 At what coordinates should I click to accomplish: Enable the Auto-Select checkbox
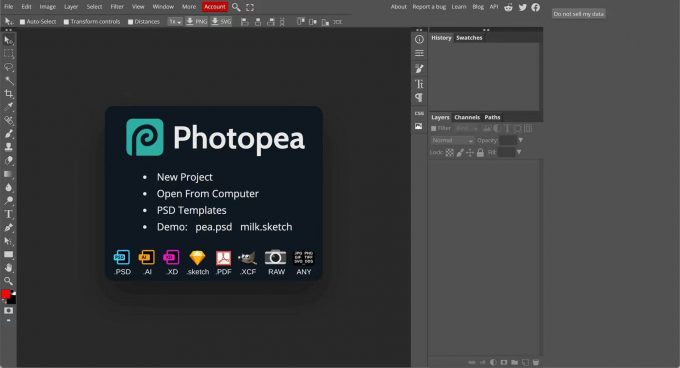(23, 22)
